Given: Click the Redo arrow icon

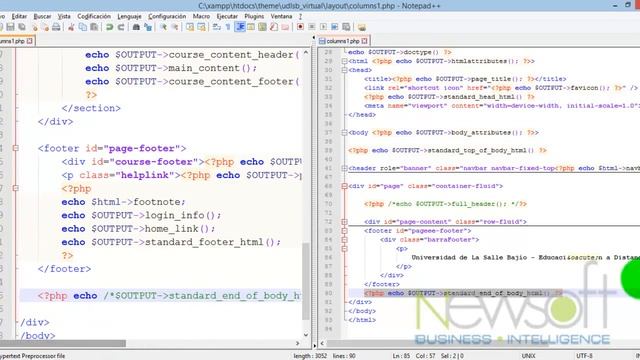Looking at the screenshot, I should 121,27.
